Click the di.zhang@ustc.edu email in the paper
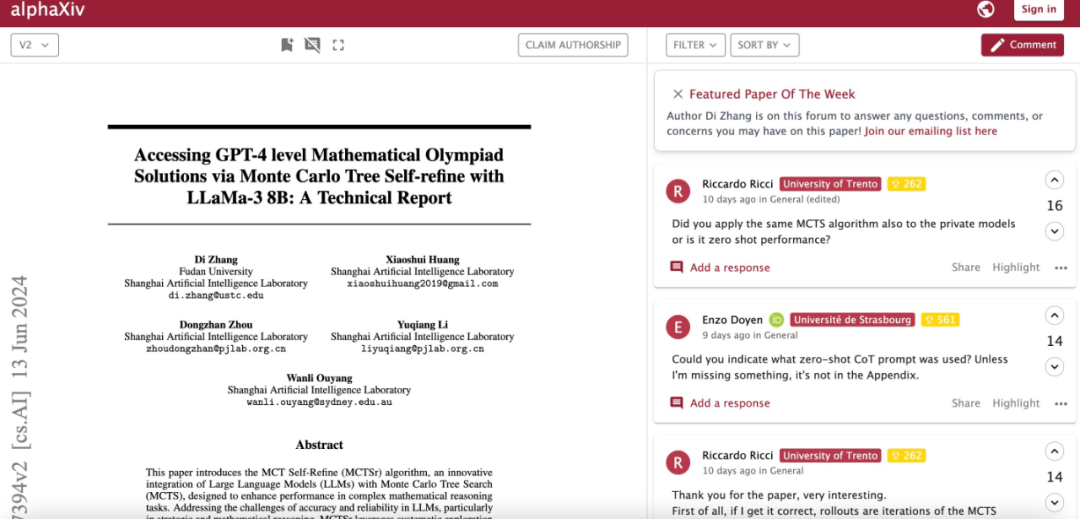The width and height of the screenshot is (1080, 519). (216, 295)
